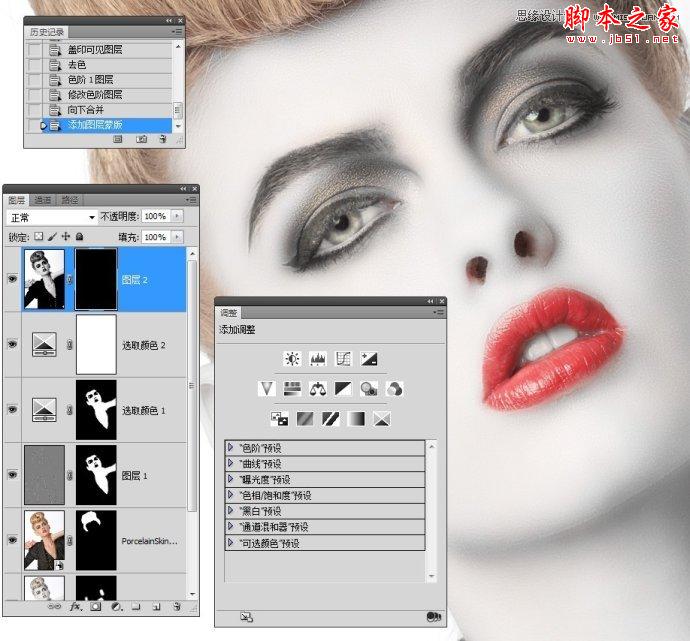The height and width of the screenshot is (641, 690).
Task: Add a Selective Color adjustment icon
Action: 382,418
